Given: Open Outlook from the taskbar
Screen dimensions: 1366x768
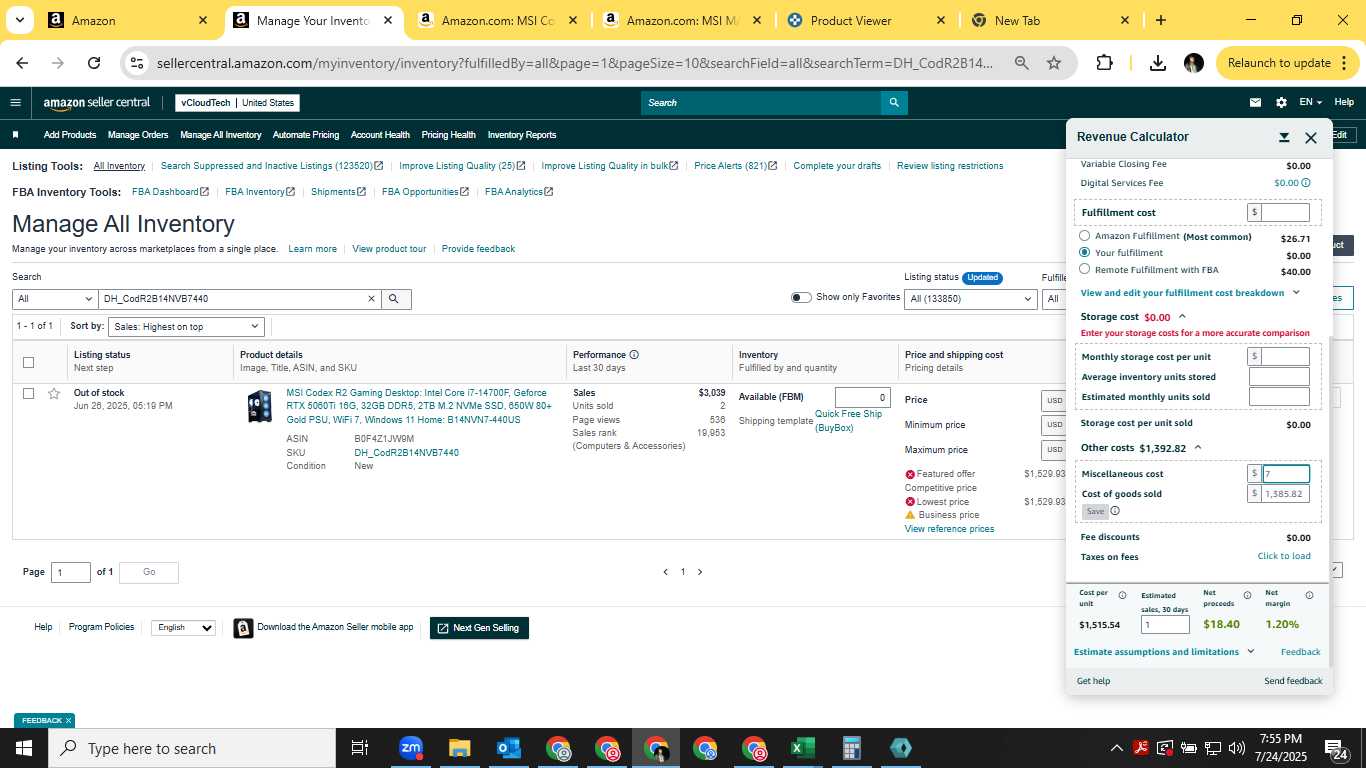Looking at the screenshot, I should tap(509, 748).
